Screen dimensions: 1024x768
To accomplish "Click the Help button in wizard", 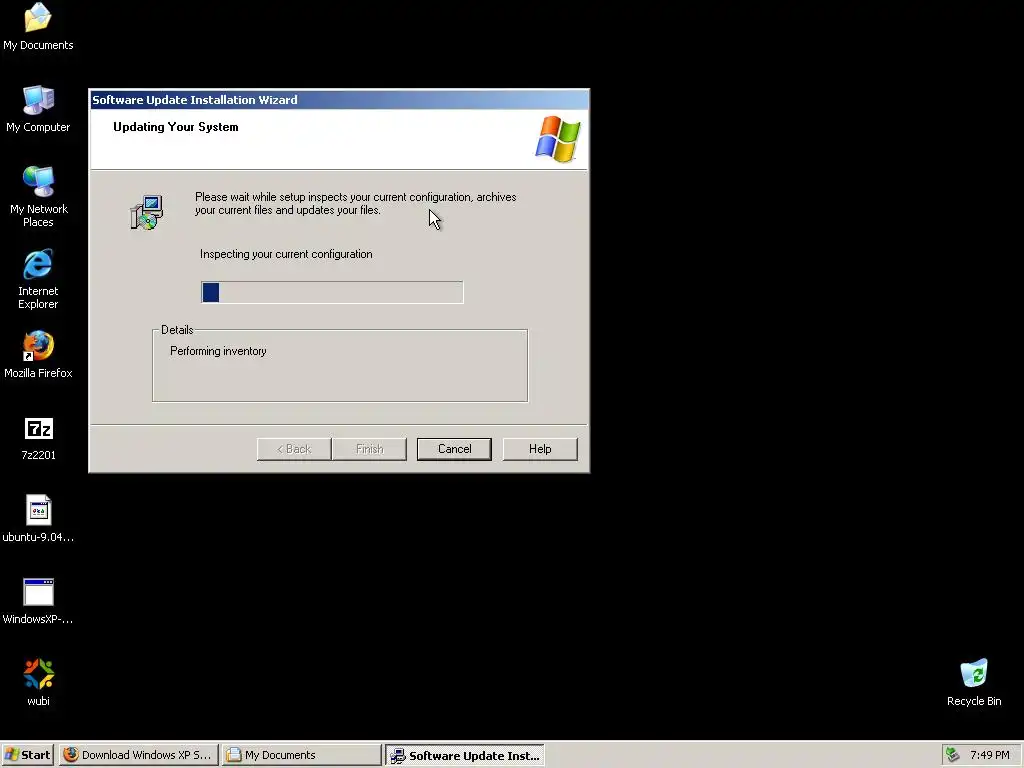I will pos(540,449).
